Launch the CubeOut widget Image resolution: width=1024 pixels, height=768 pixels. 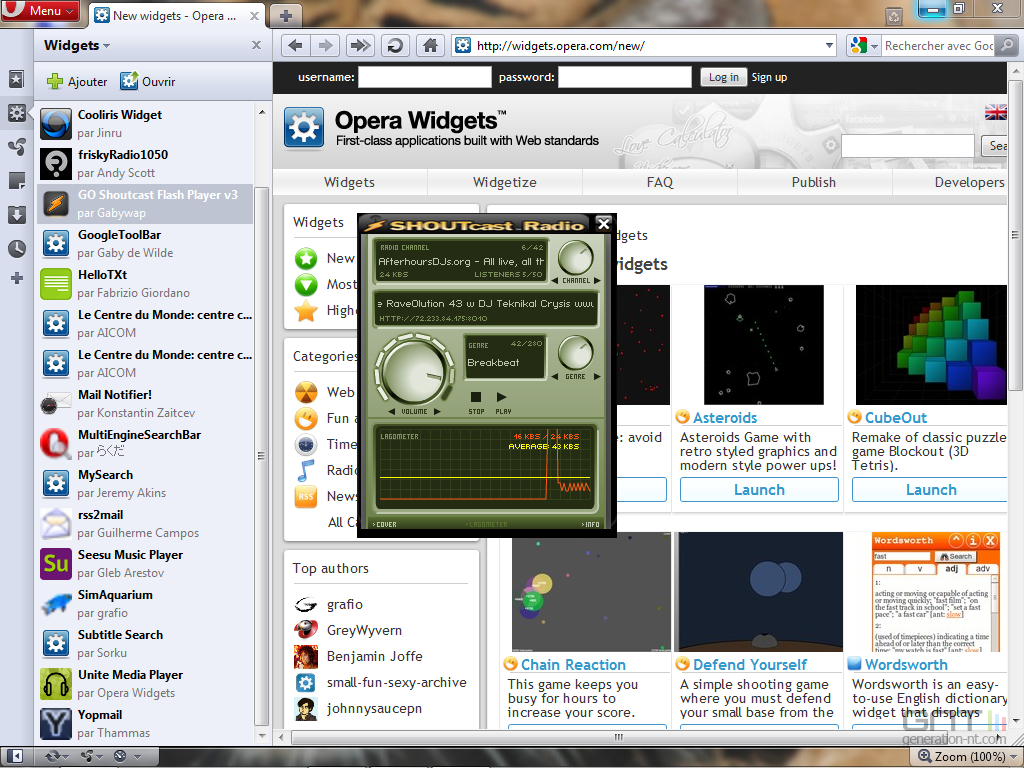930,490
